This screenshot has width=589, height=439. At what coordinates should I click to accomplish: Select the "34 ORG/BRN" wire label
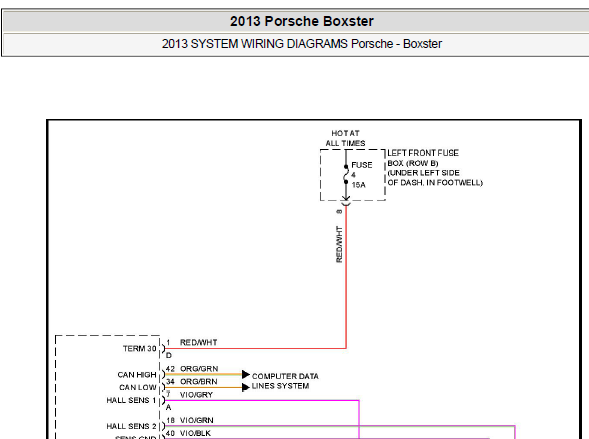pyautogui.click(x=192, y=382)
